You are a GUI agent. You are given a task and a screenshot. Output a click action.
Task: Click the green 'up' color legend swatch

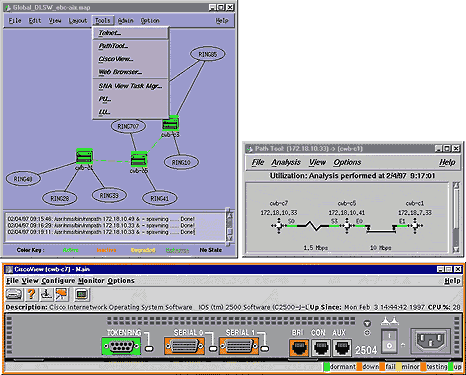[x=451, y=367]
